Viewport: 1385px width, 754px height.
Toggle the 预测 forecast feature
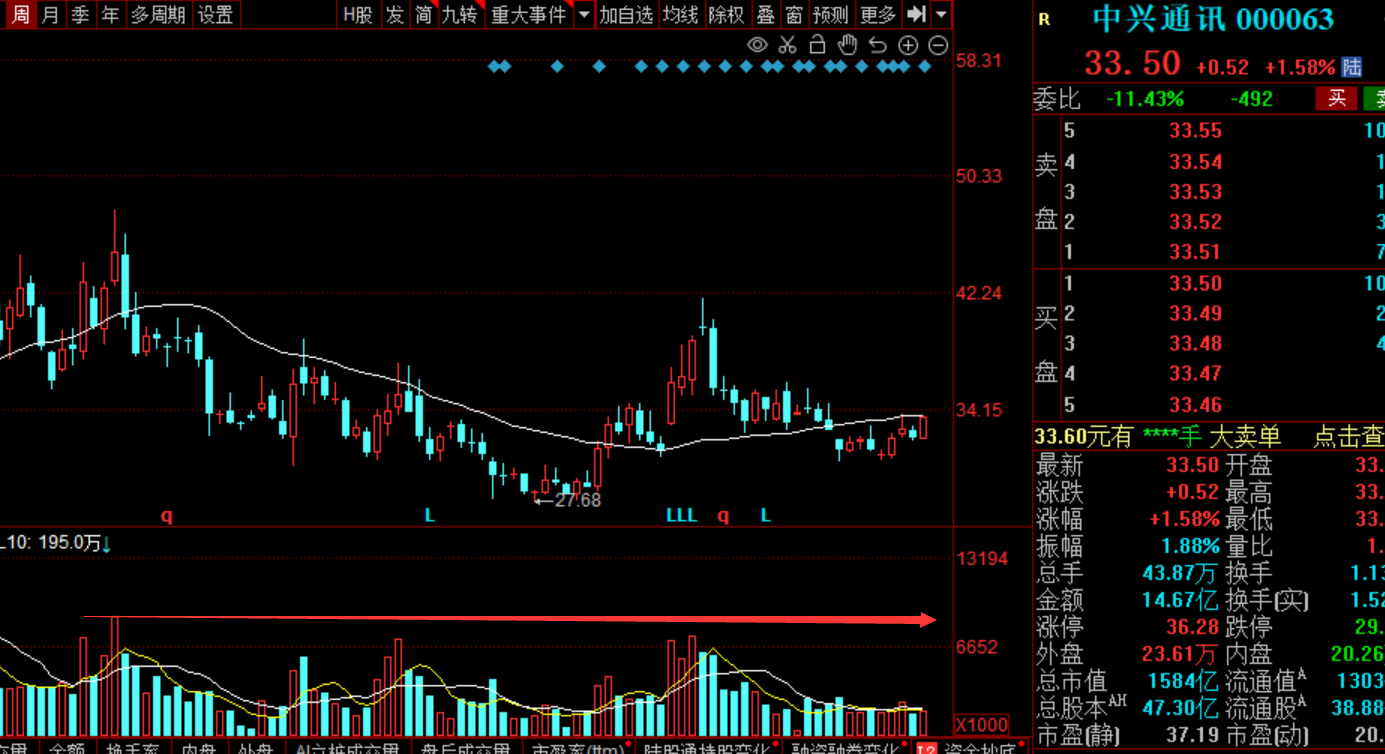[x=831, y=15]
